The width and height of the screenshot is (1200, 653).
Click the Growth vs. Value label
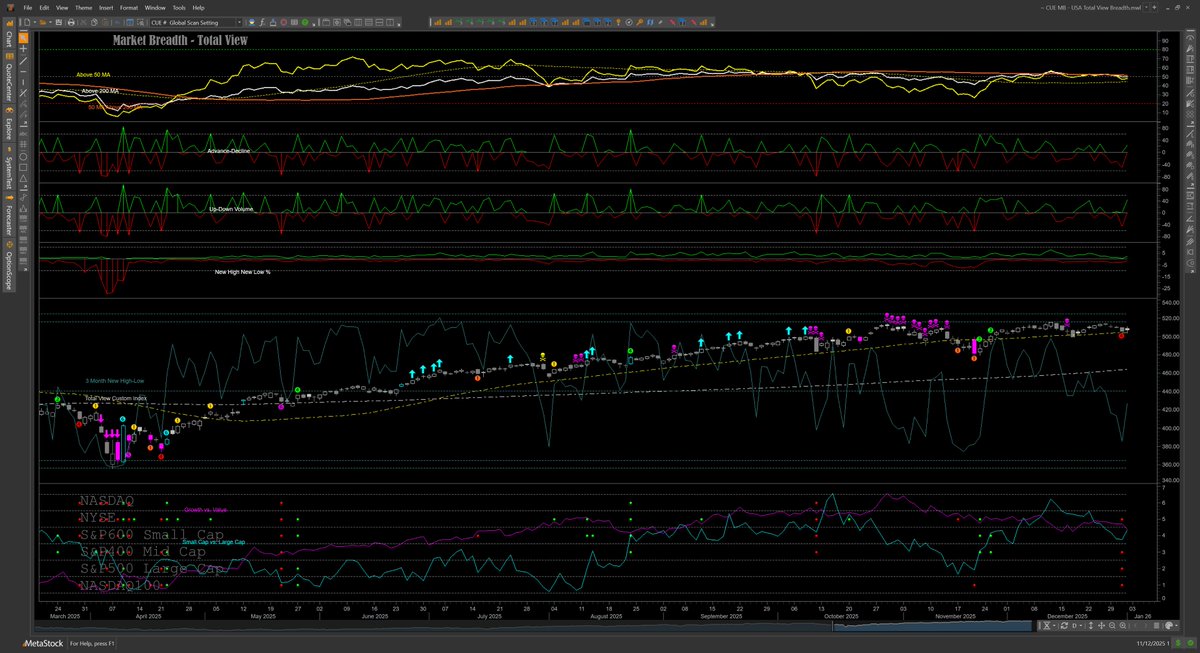tap(206, 510)
